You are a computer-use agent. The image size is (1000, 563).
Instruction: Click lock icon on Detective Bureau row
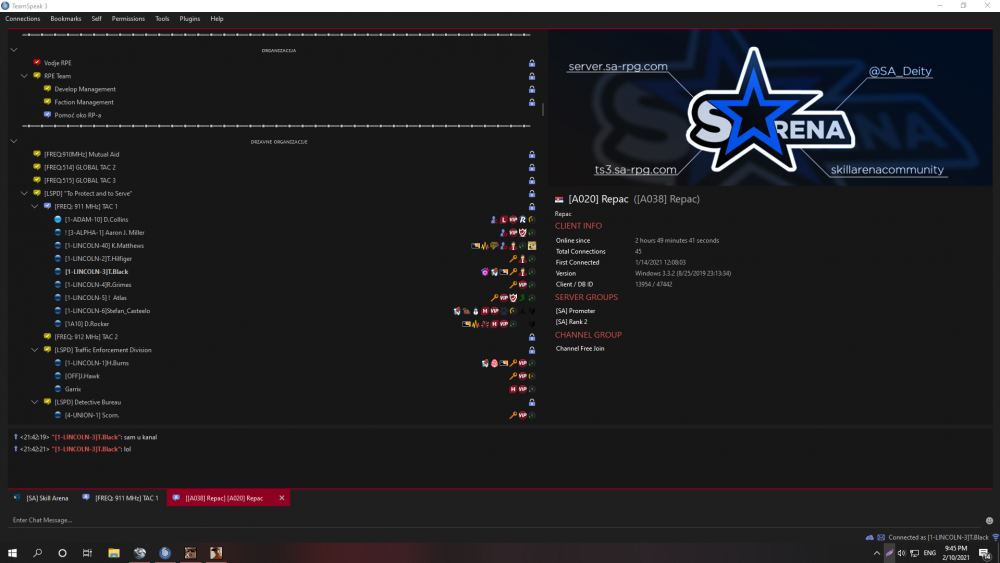(x=532, y=402)
